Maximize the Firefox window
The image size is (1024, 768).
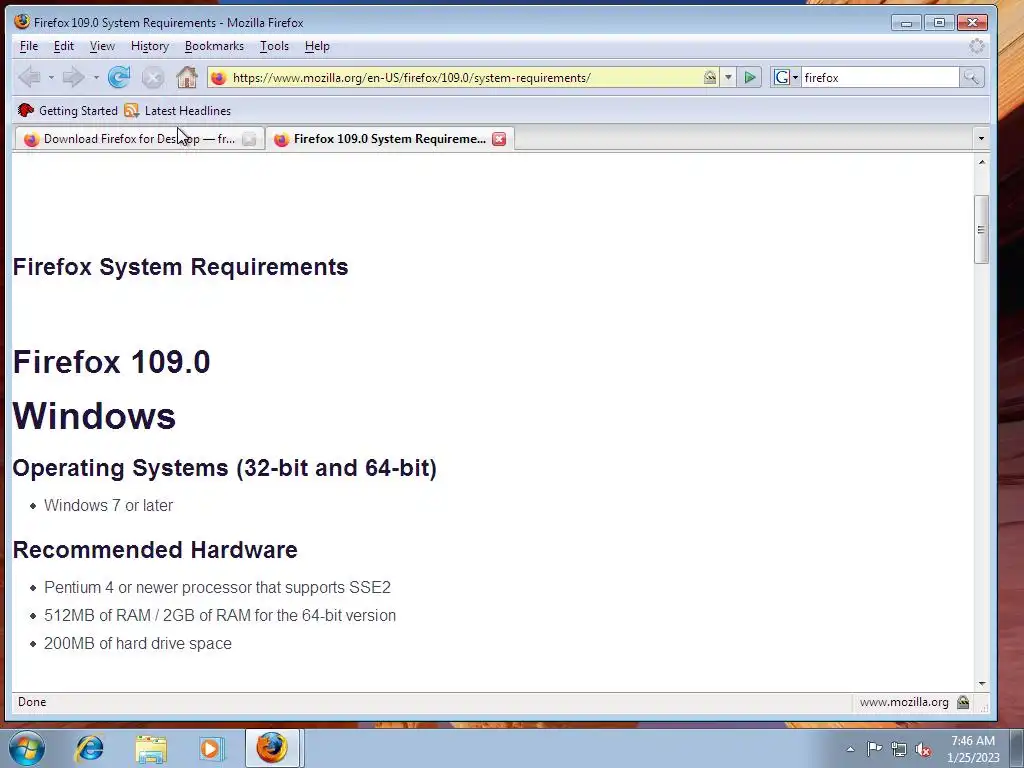939,23
